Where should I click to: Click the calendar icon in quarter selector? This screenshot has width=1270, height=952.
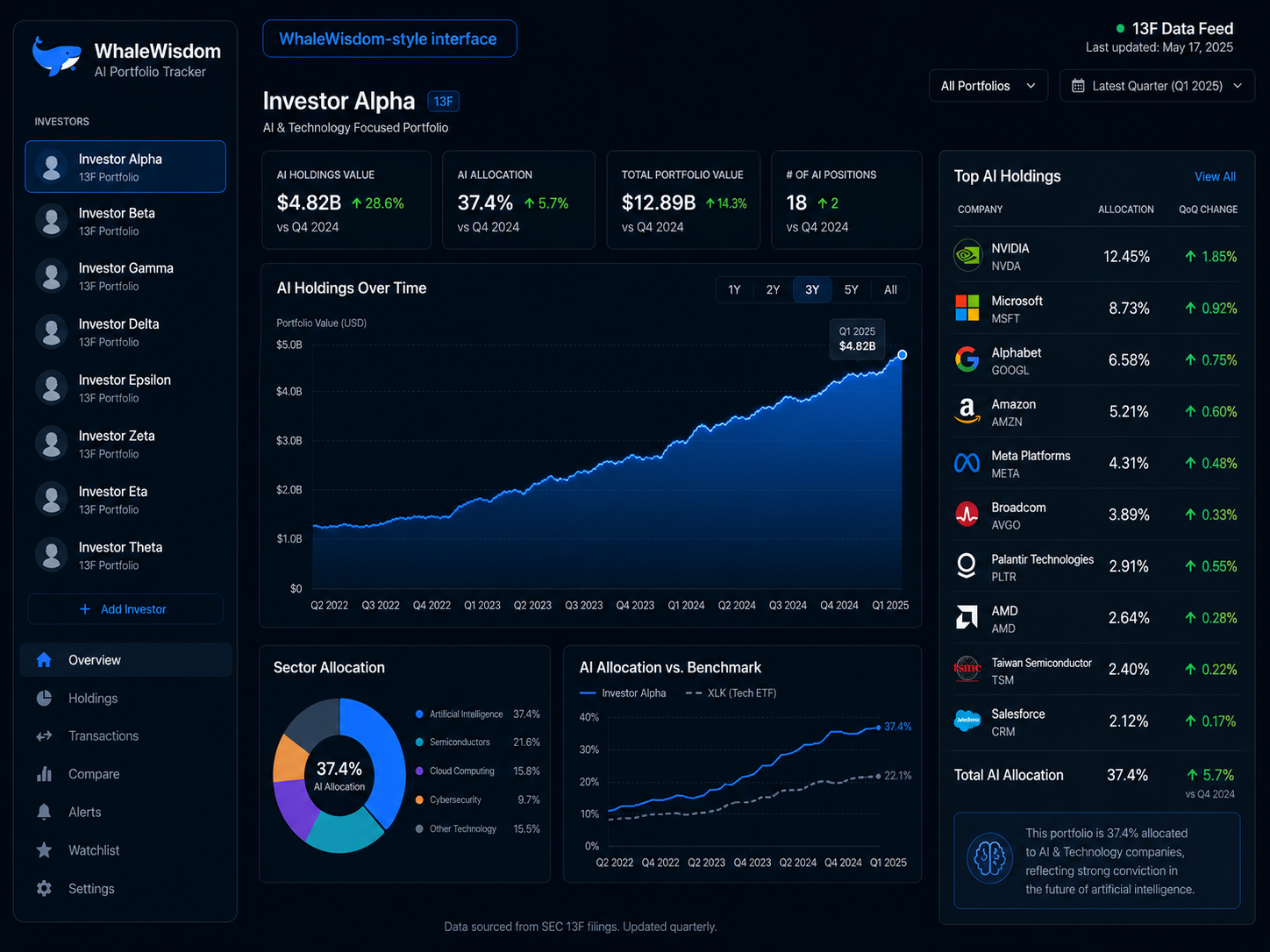[1079, 86]
